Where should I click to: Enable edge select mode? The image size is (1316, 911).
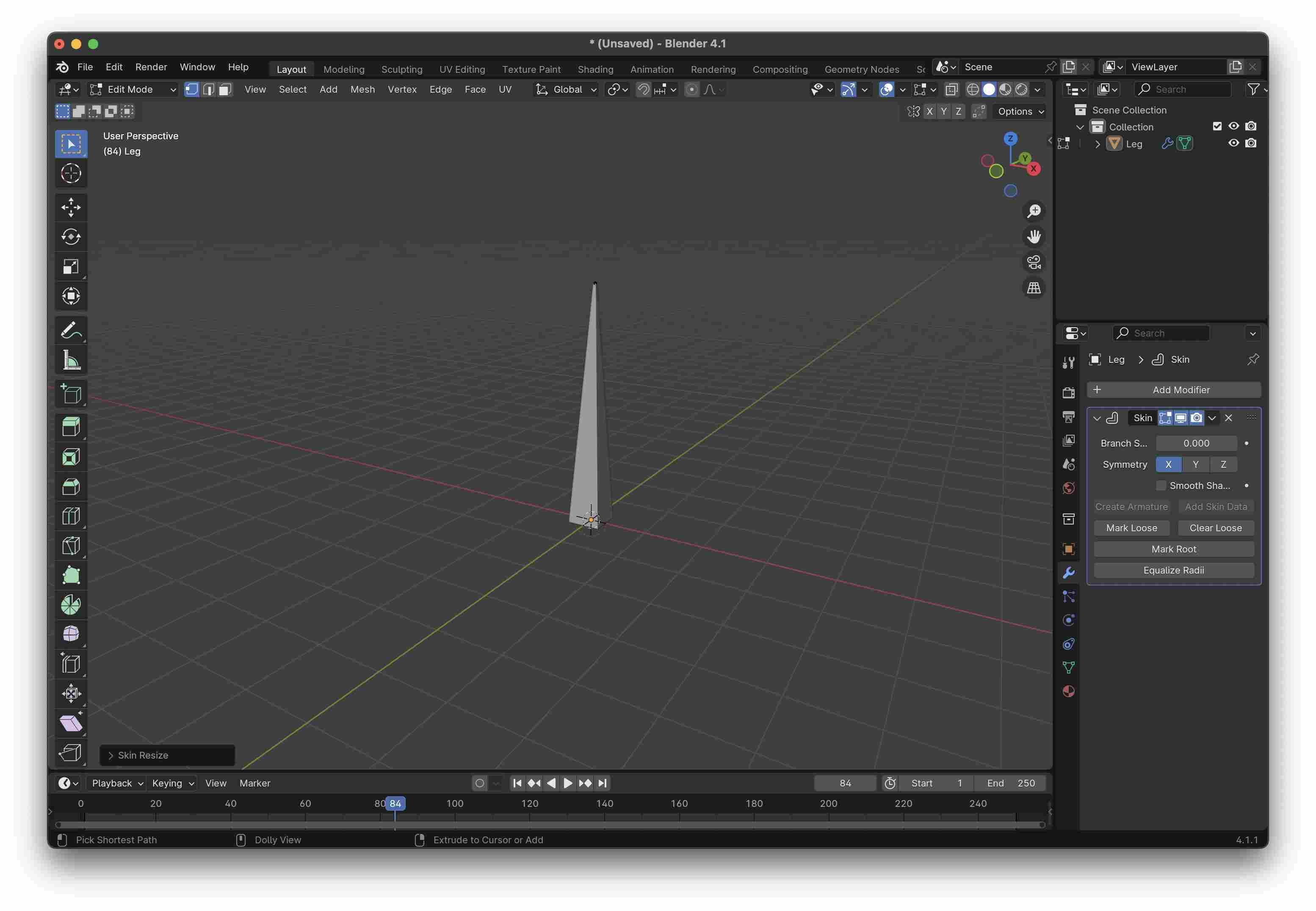[208, 90]
